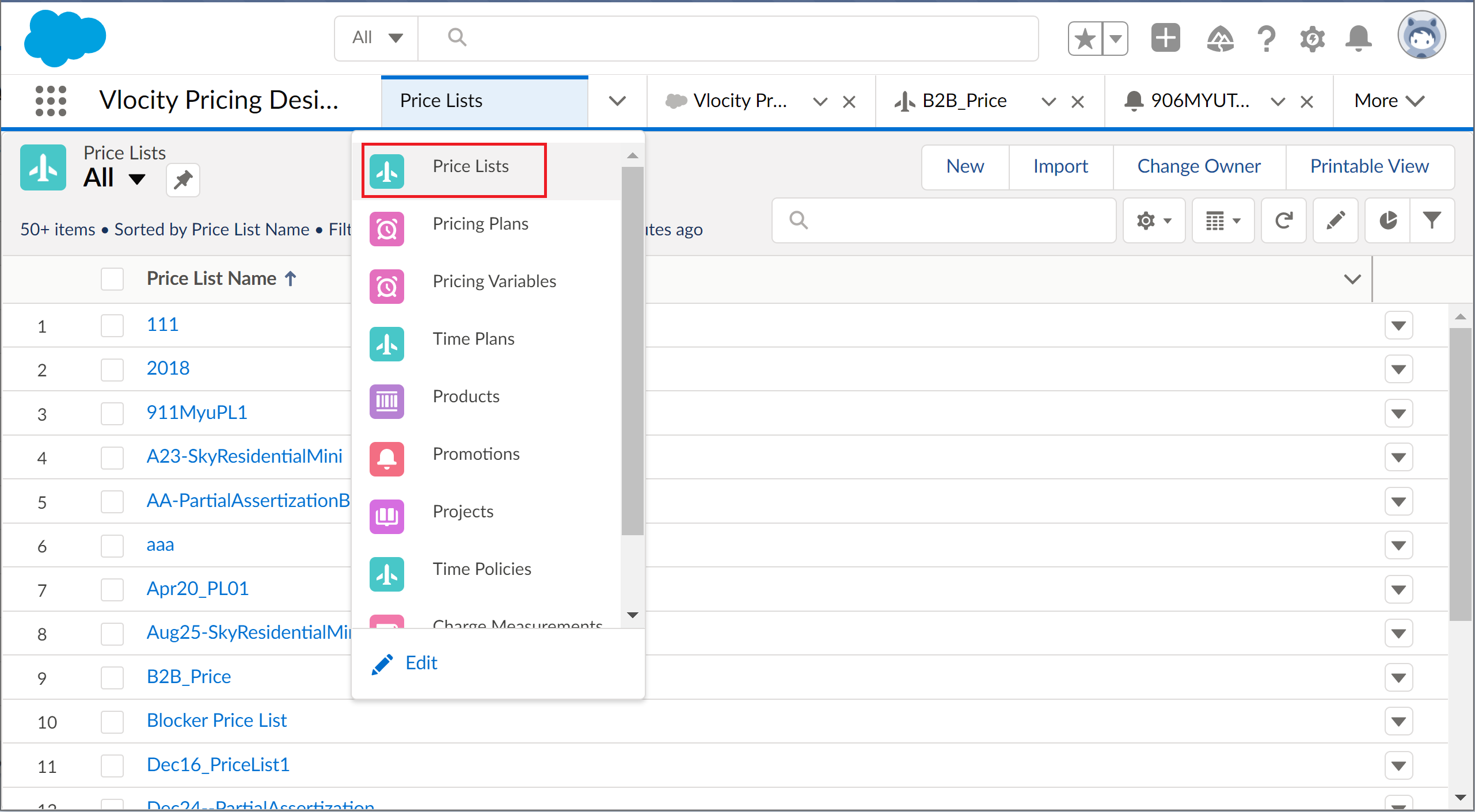Click the Import button
The width and height of the screenshot is (1475, 812).
pyautogui.click(x=1060, y=167)
